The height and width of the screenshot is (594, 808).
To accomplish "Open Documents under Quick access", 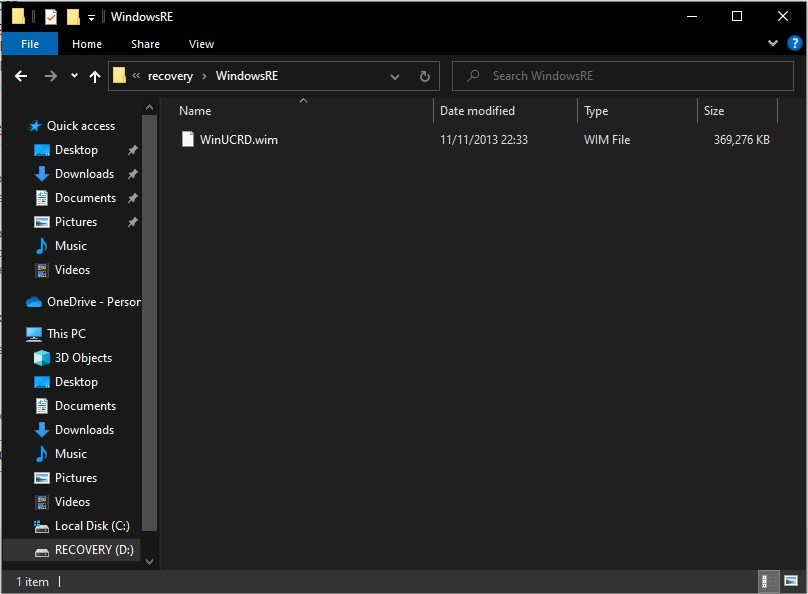I will pyautogui.click(x=86, y=198).
